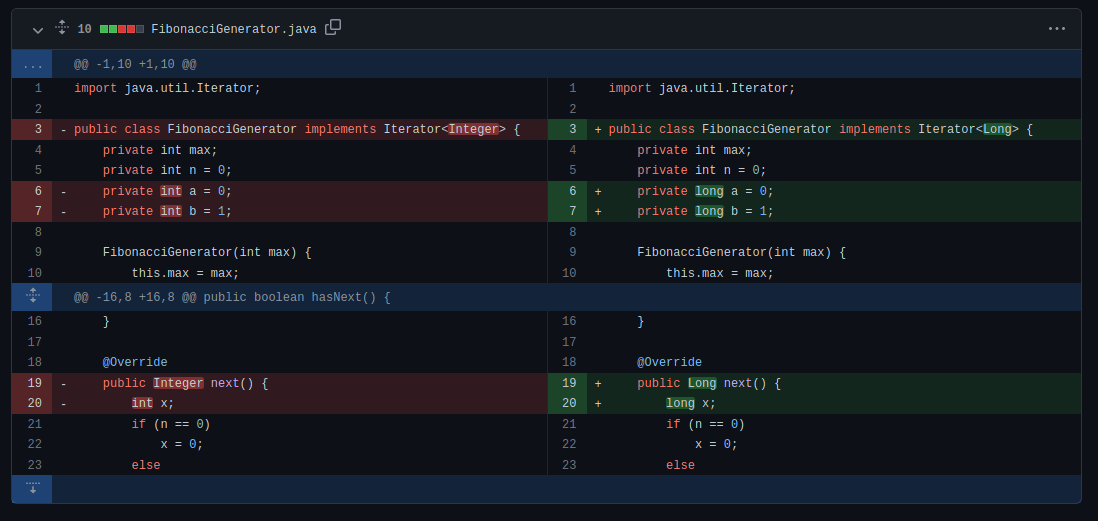Click removed int on left line 7
1098x521 pixels.
pos(171,211)
